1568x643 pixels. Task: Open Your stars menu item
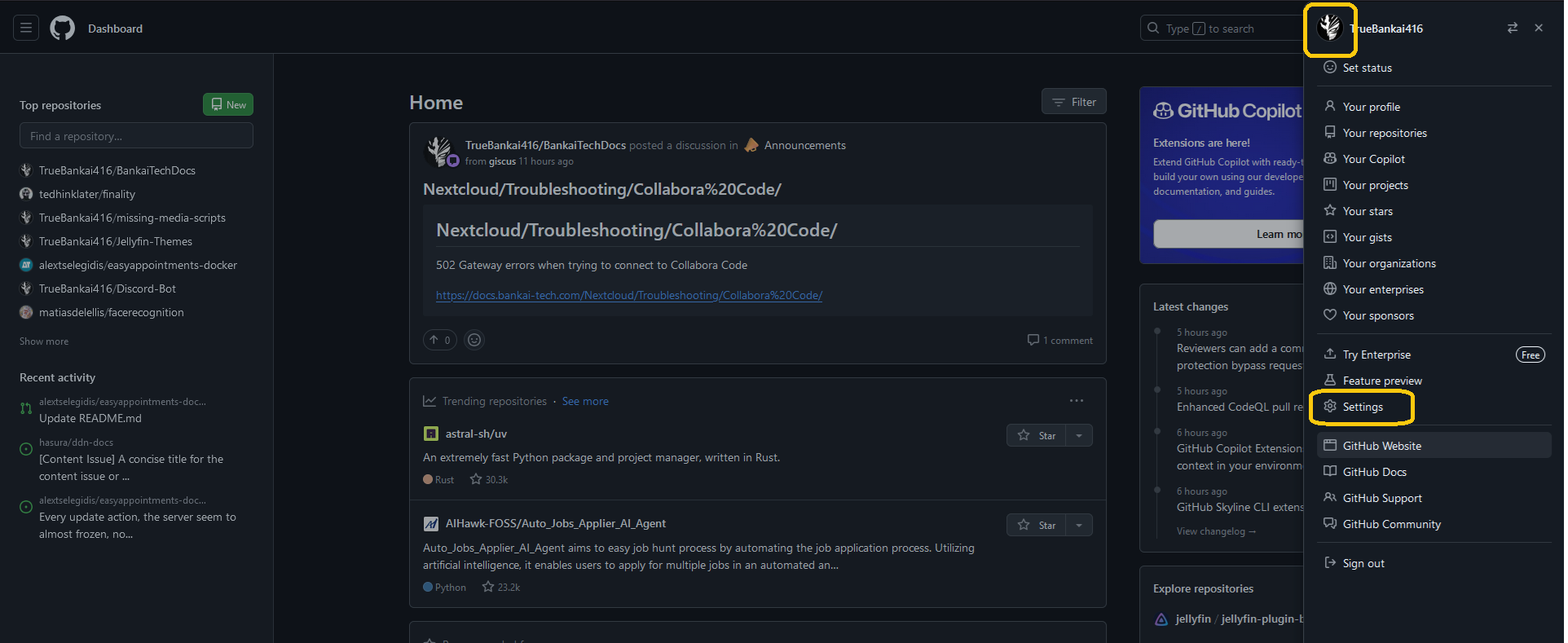tap(1434, 211)
